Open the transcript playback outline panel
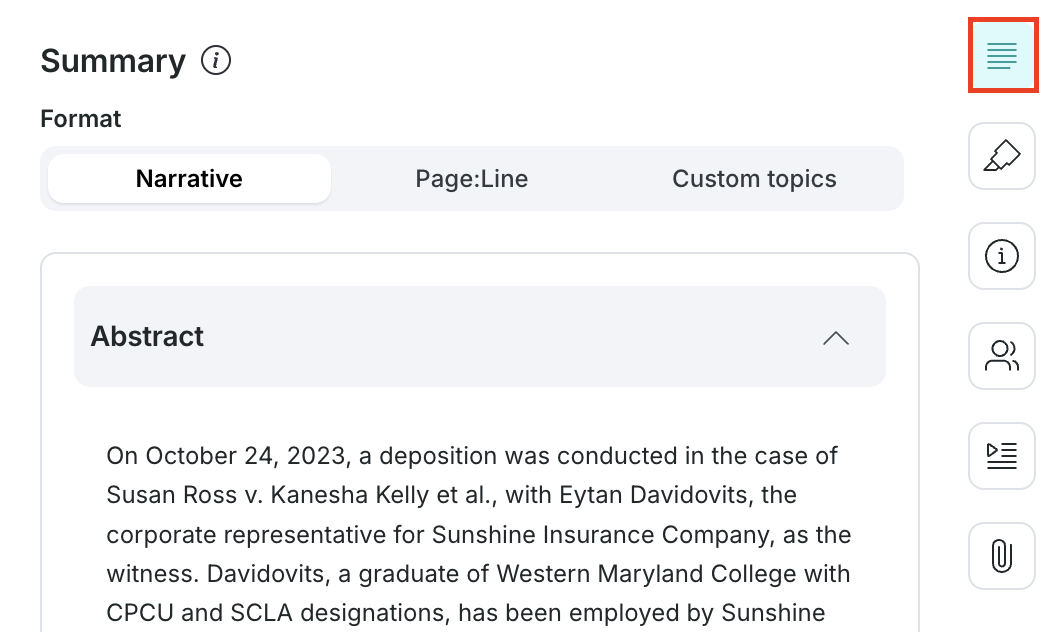 pos(1001,456)
